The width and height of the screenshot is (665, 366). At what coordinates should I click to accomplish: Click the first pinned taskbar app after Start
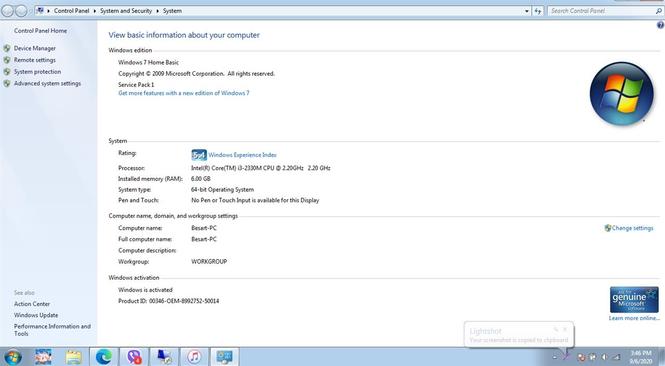point(43,357)
